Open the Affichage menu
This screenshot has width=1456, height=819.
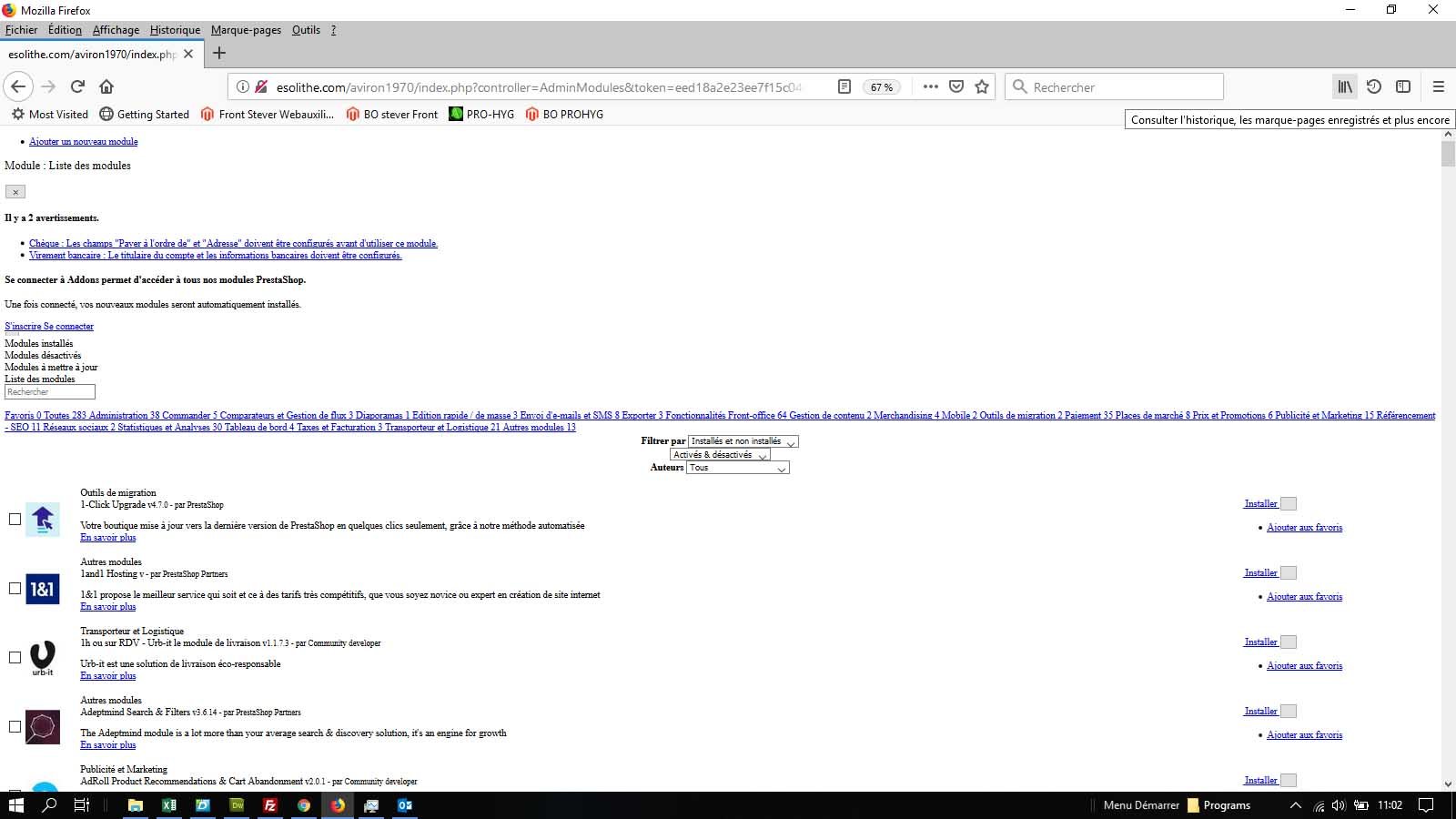pos(116,30)
